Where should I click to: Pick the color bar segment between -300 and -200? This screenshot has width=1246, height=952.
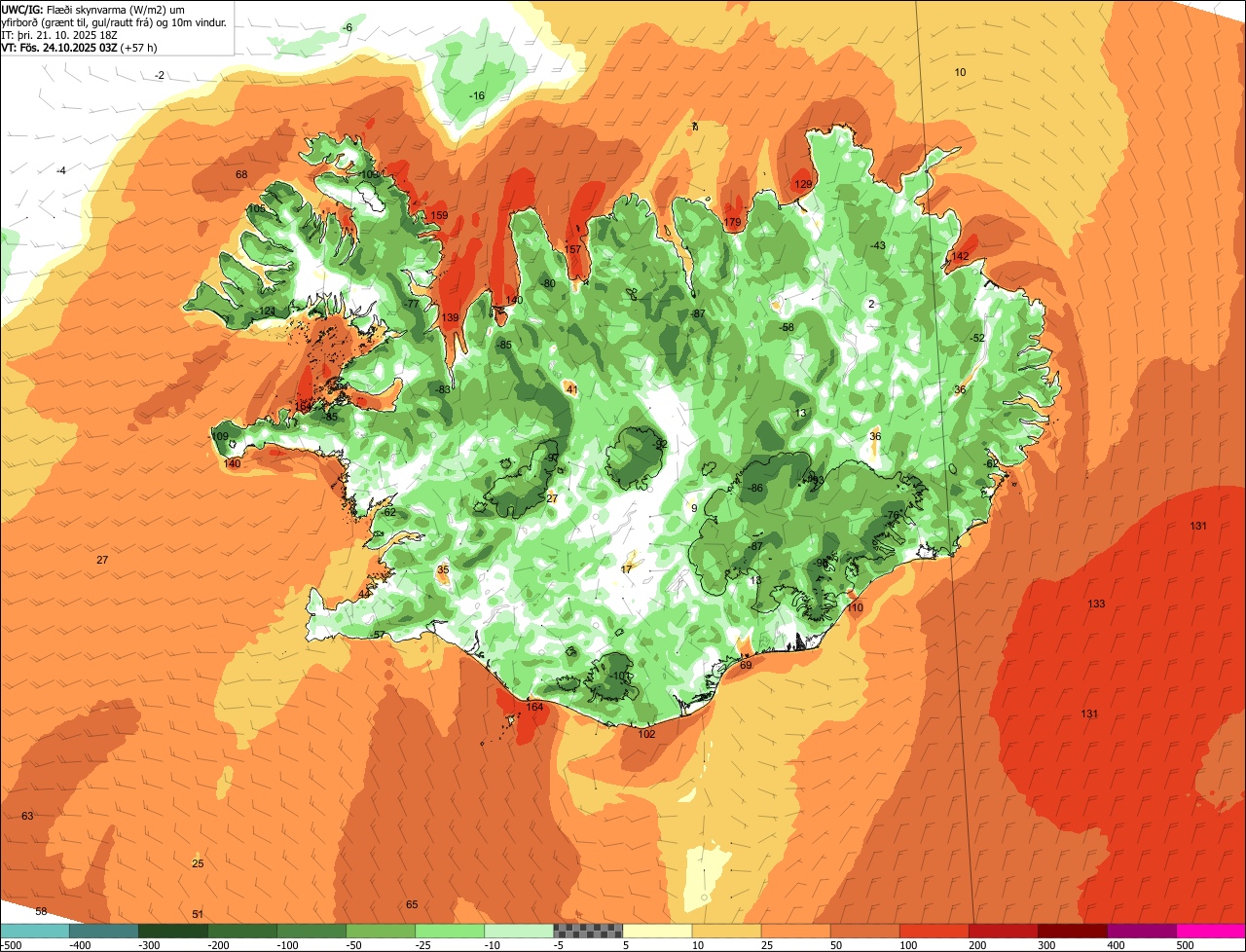pyautogui.click(x=173, y=931)
